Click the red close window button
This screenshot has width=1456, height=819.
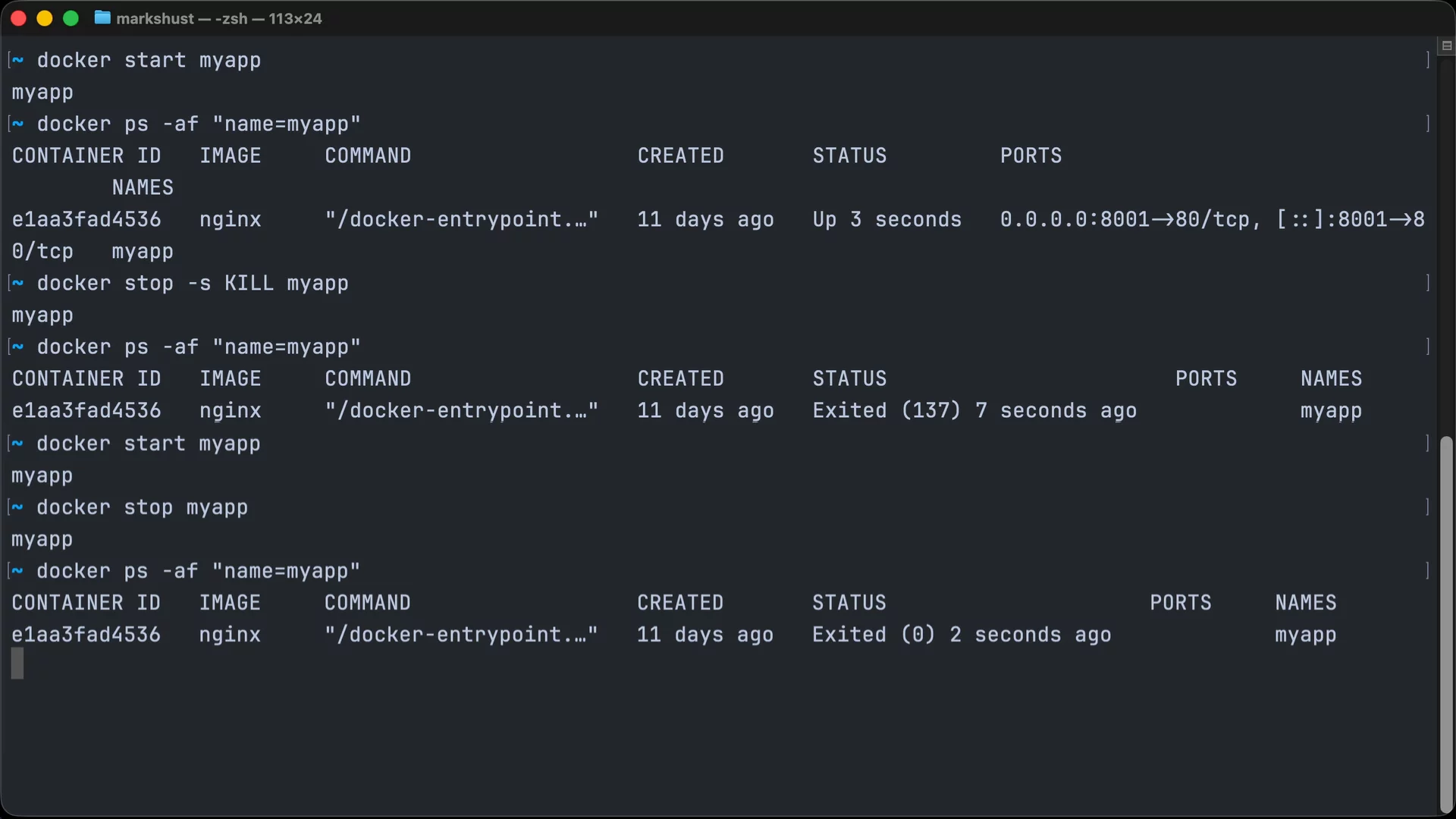pos(19,18)
